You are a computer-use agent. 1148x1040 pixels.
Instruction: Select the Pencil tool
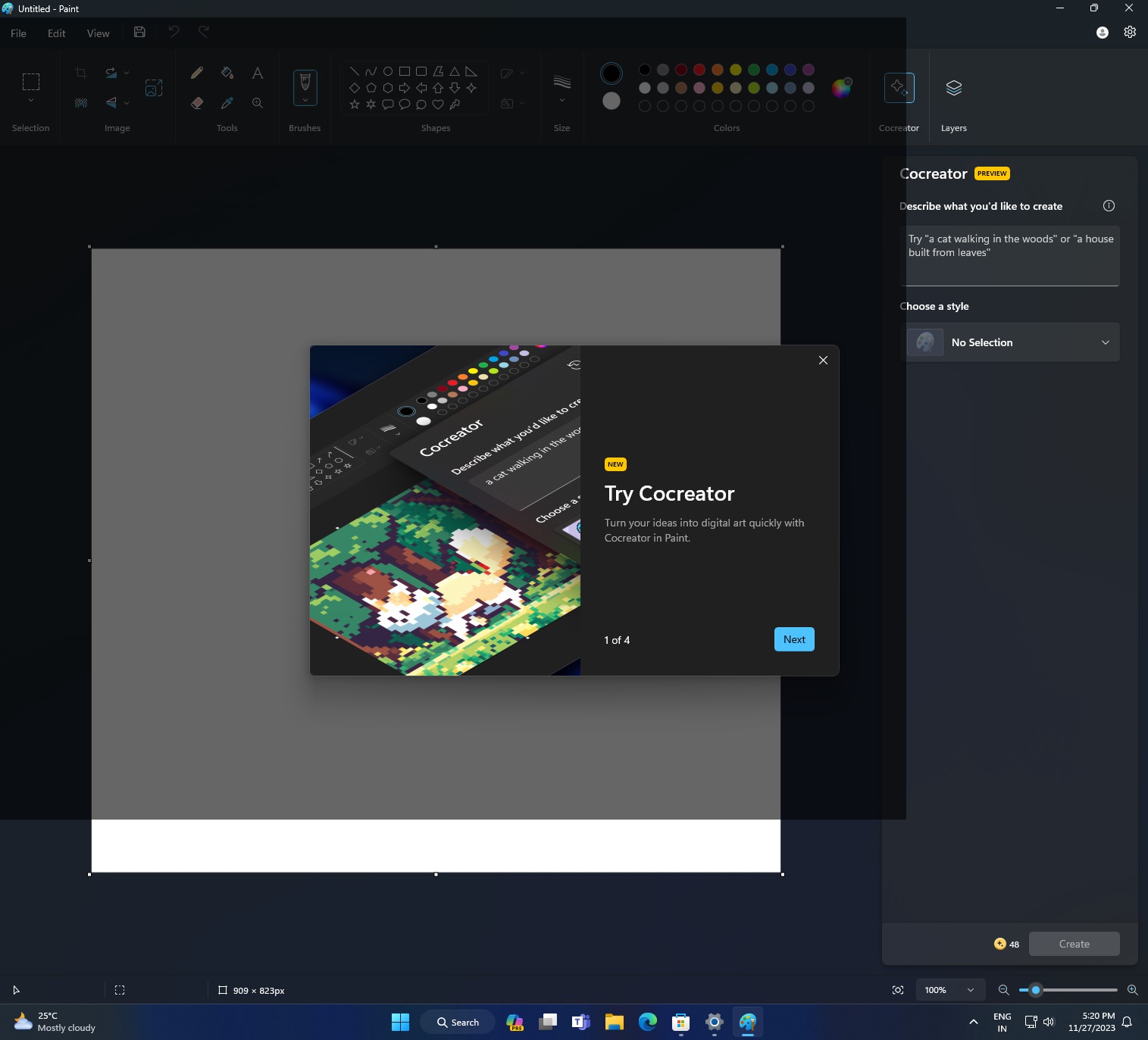(197, 72)
